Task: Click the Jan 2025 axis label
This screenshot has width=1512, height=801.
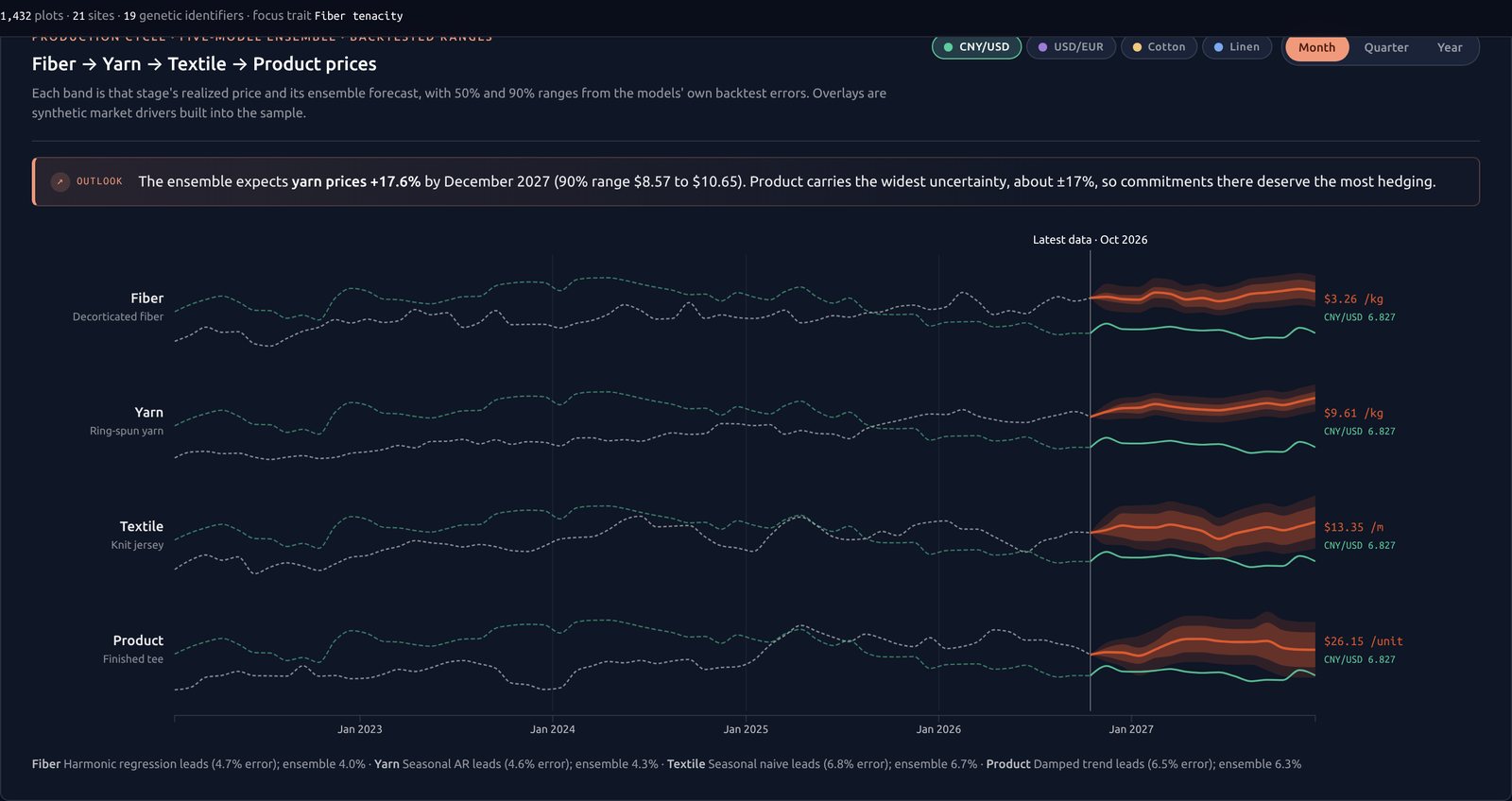Action: 746,729
